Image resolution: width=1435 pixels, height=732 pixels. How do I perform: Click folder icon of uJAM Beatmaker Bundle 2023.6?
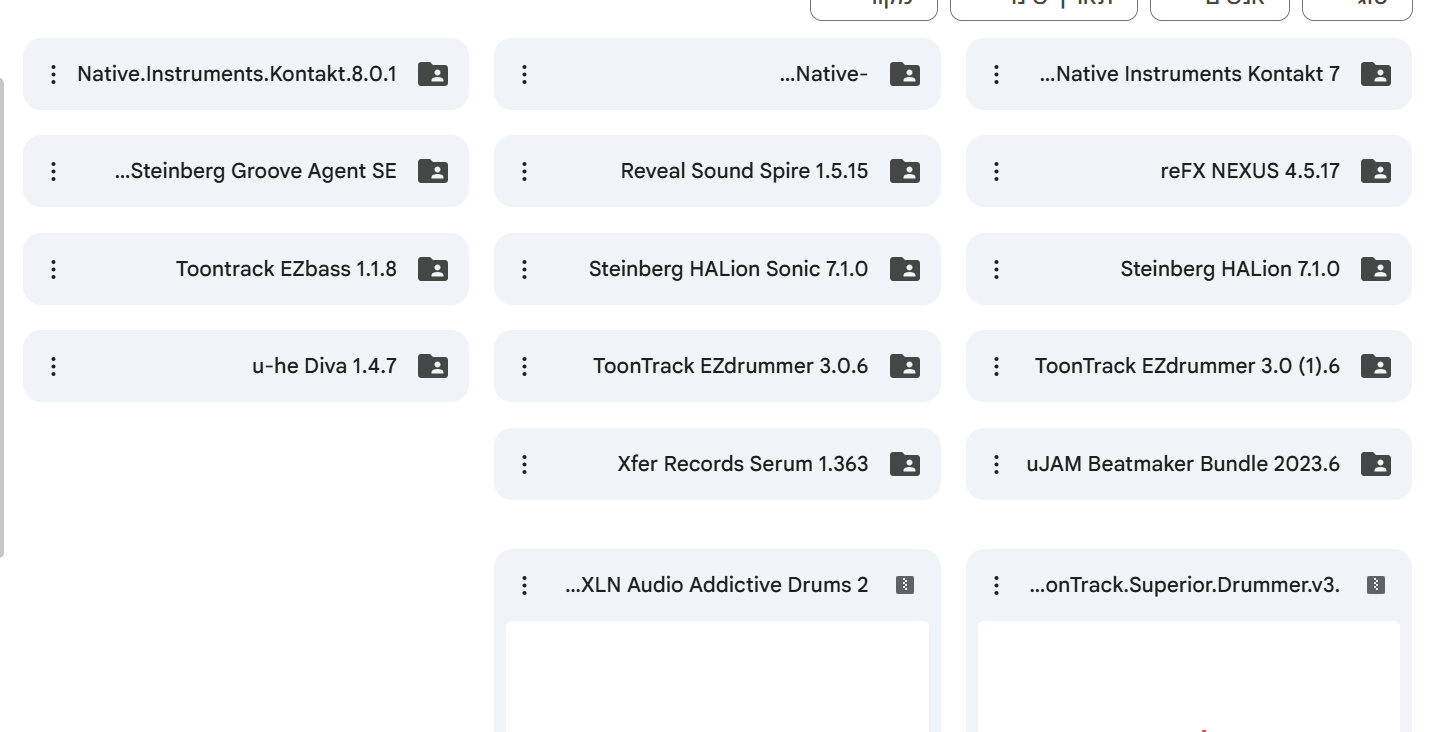[1376, 464]
